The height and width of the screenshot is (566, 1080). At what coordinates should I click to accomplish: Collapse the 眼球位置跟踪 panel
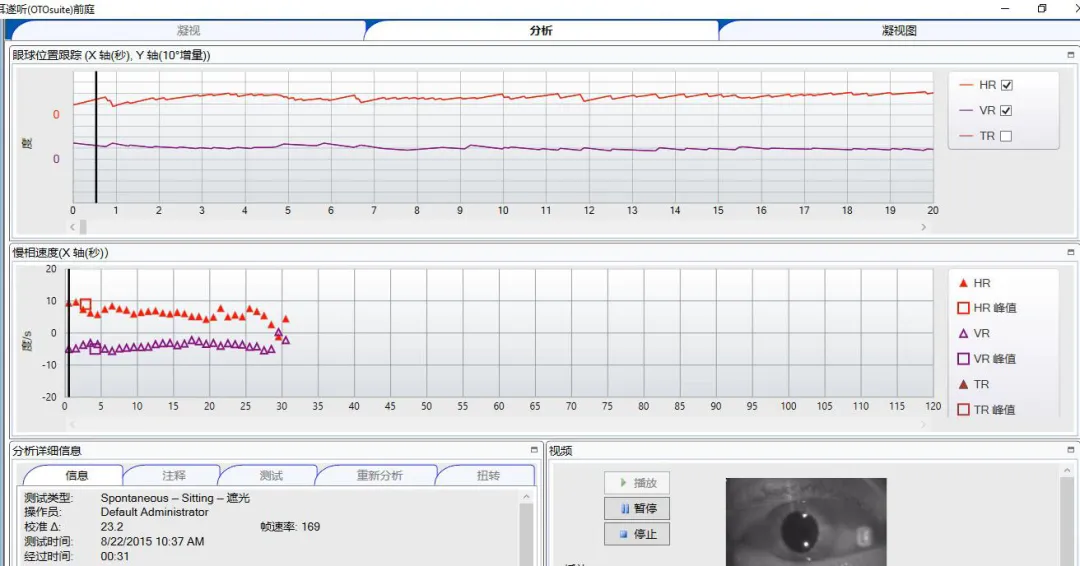click(1070, 54)
